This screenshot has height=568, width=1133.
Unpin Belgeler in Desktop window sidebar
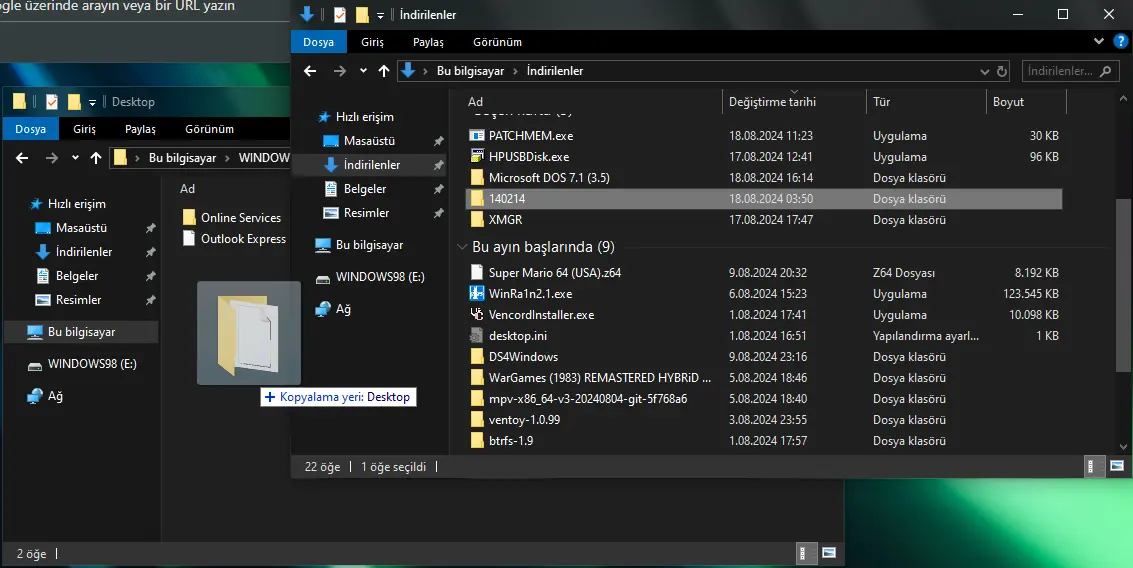(150, 275)
